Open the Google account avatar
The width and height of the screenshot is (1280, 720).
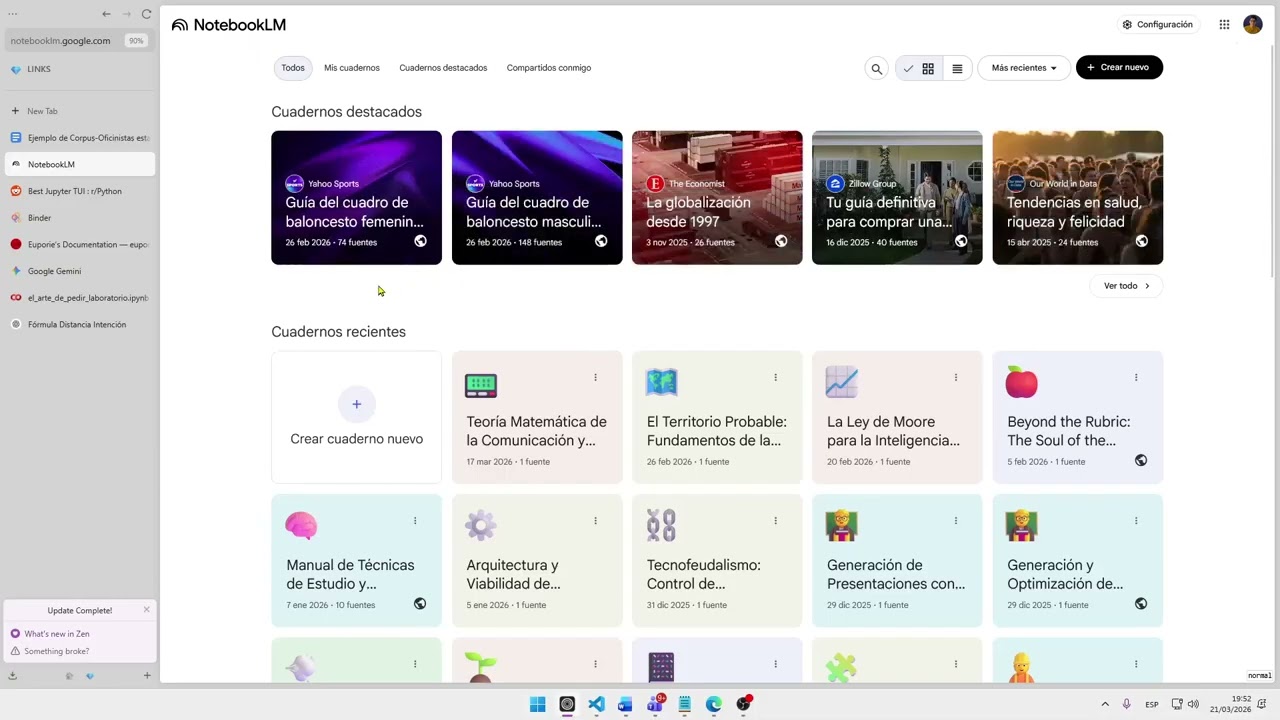coord(1253,24)
